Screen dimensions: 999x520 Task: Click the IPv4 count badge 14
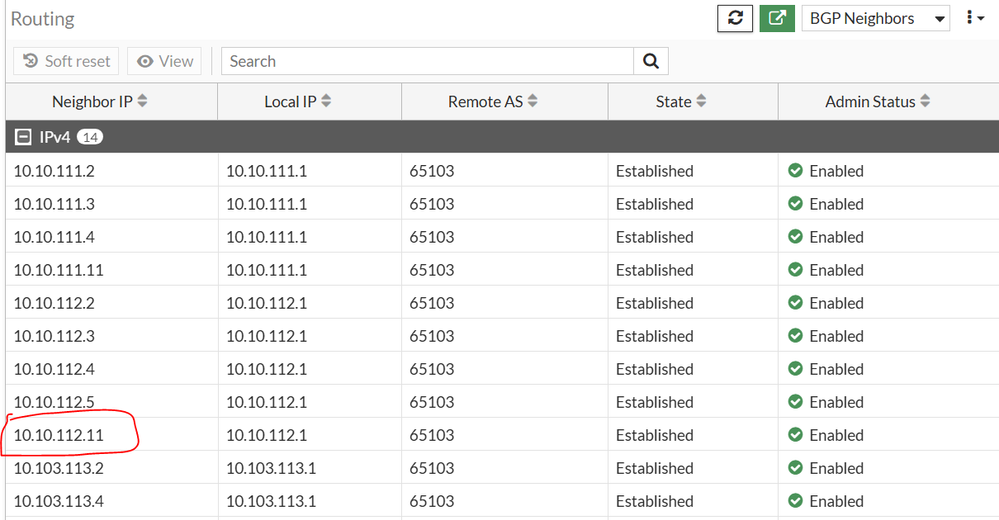point(90,136)
